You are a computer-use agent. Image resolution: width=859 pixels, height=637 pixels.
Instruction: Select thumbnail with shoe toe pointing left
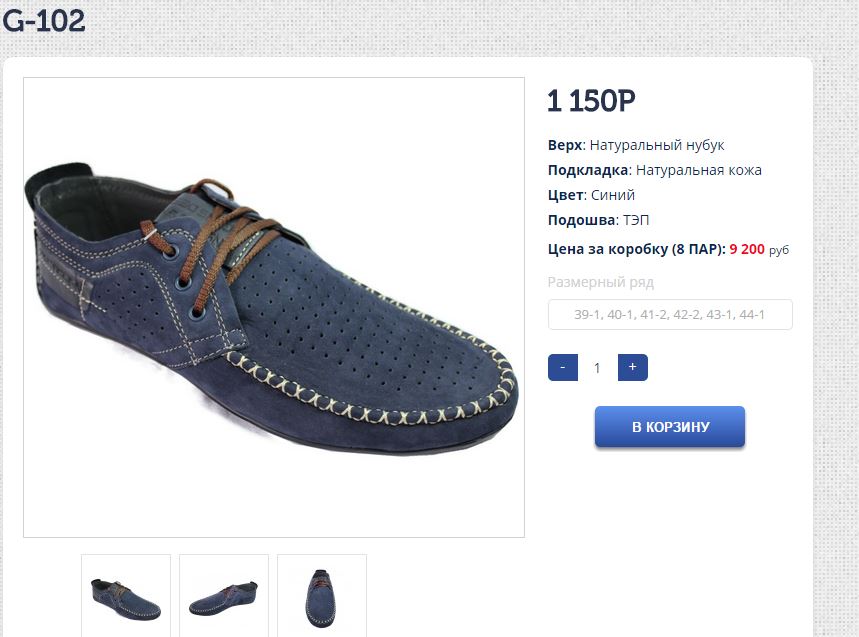(224, 596)
